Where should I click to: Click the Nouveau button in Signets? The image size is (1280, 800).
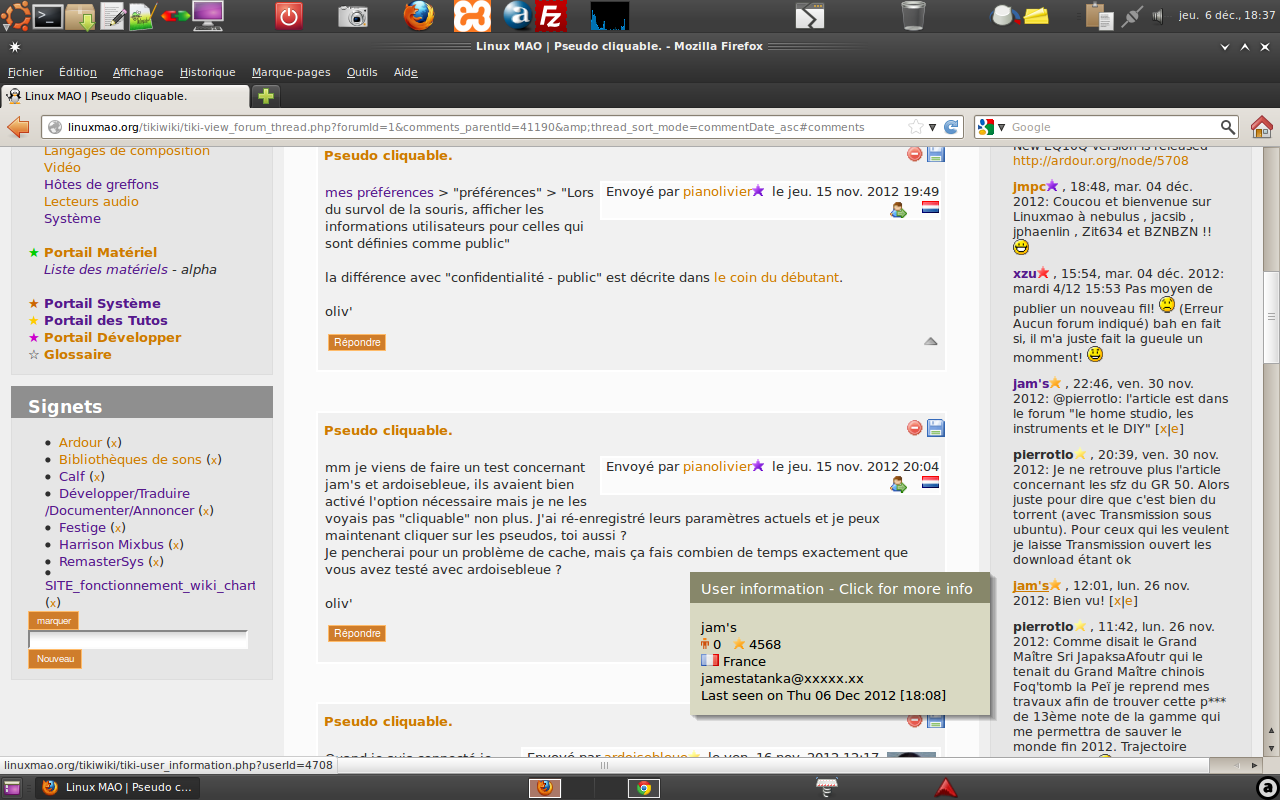(x=55, y=659)
